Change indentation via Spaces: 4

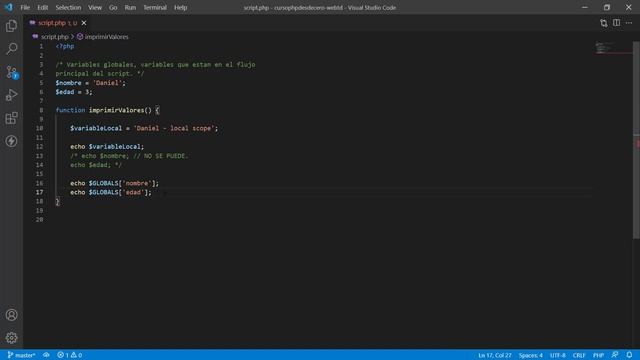coord(531,355)
